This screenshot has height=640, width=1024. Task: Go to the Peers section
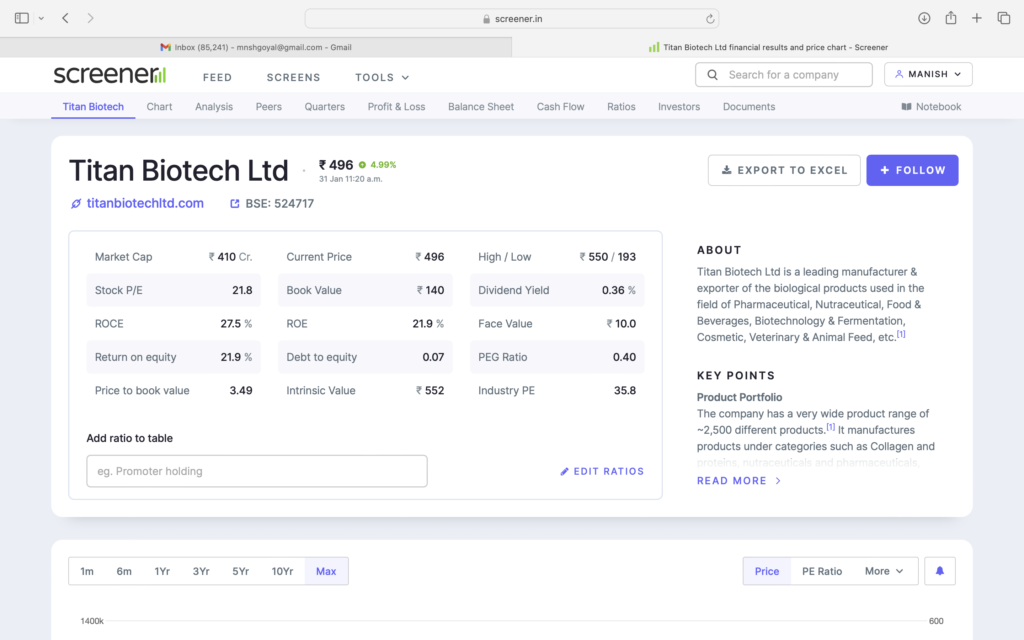point(268,106)
